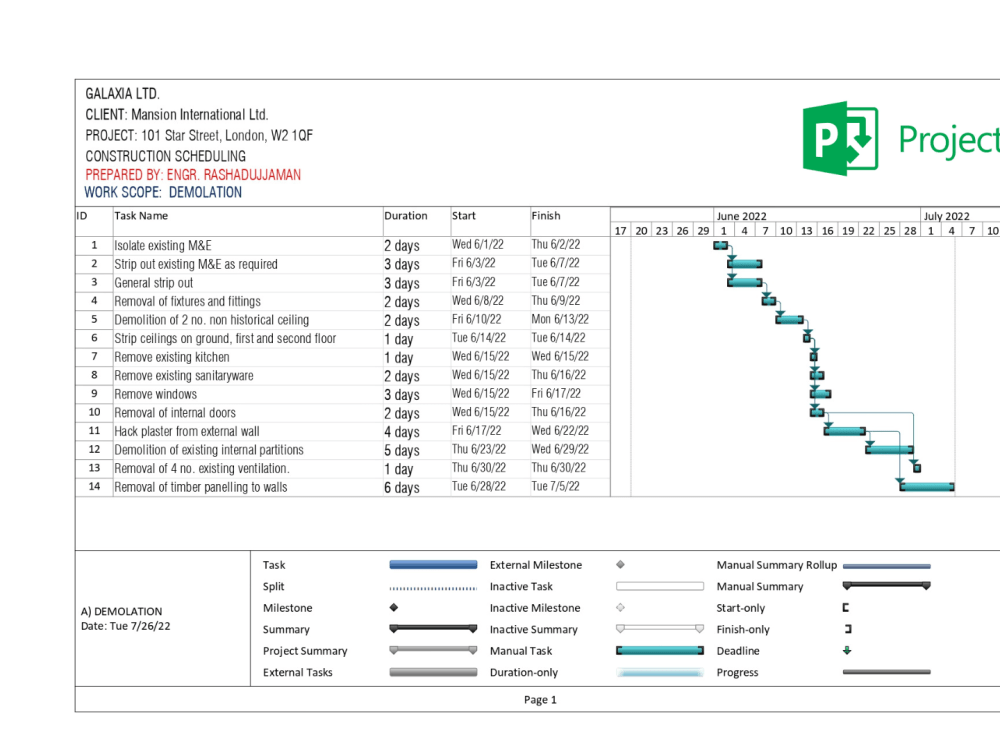Click the Manual Summary Rollup legend line
This screenshot has width=1000, height=750.
point(886,566)
